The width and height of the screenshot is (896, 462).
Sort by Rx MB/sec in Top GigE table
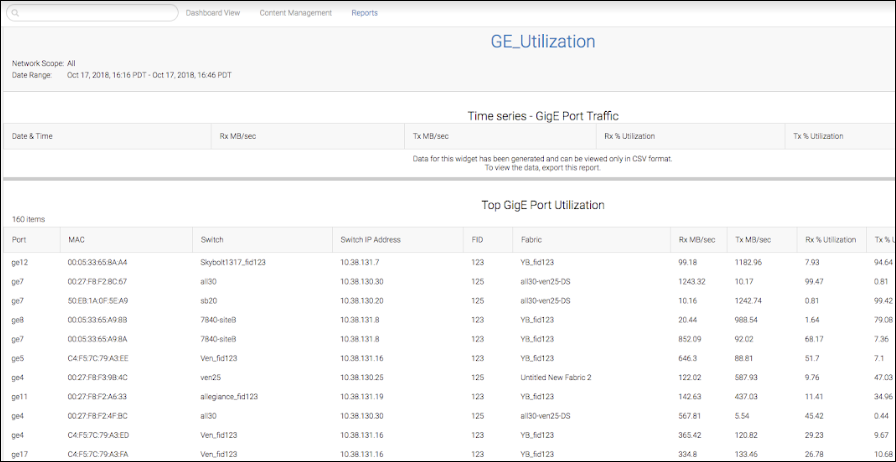tap(696, 240)
